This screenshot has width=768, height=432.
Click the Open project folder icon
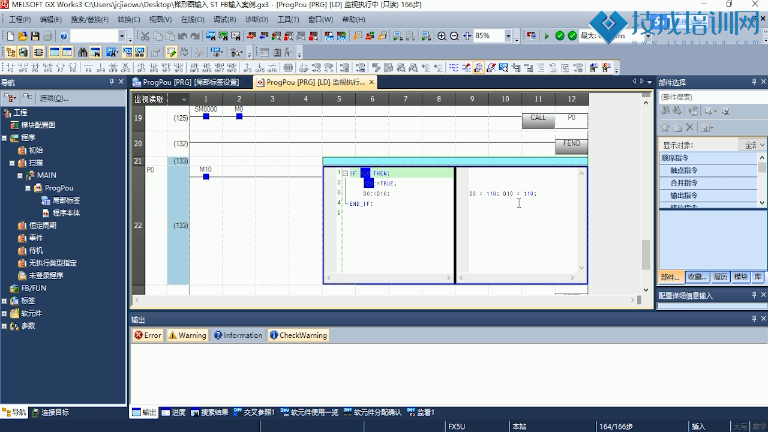click(x=23, y=36)
